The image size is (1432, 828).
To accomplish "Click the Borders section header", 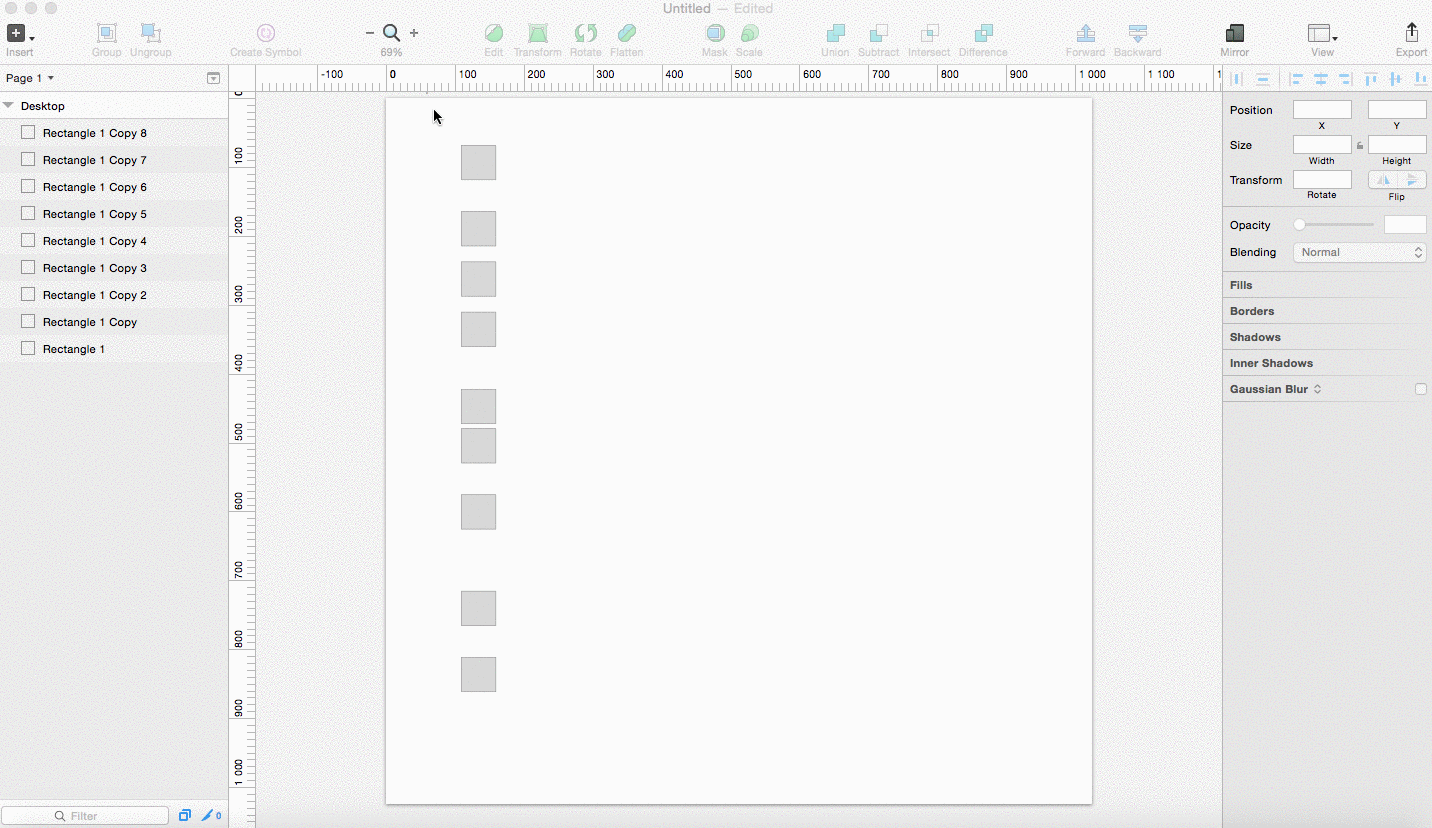I will pyautogui.click(x=1327, y=311).
